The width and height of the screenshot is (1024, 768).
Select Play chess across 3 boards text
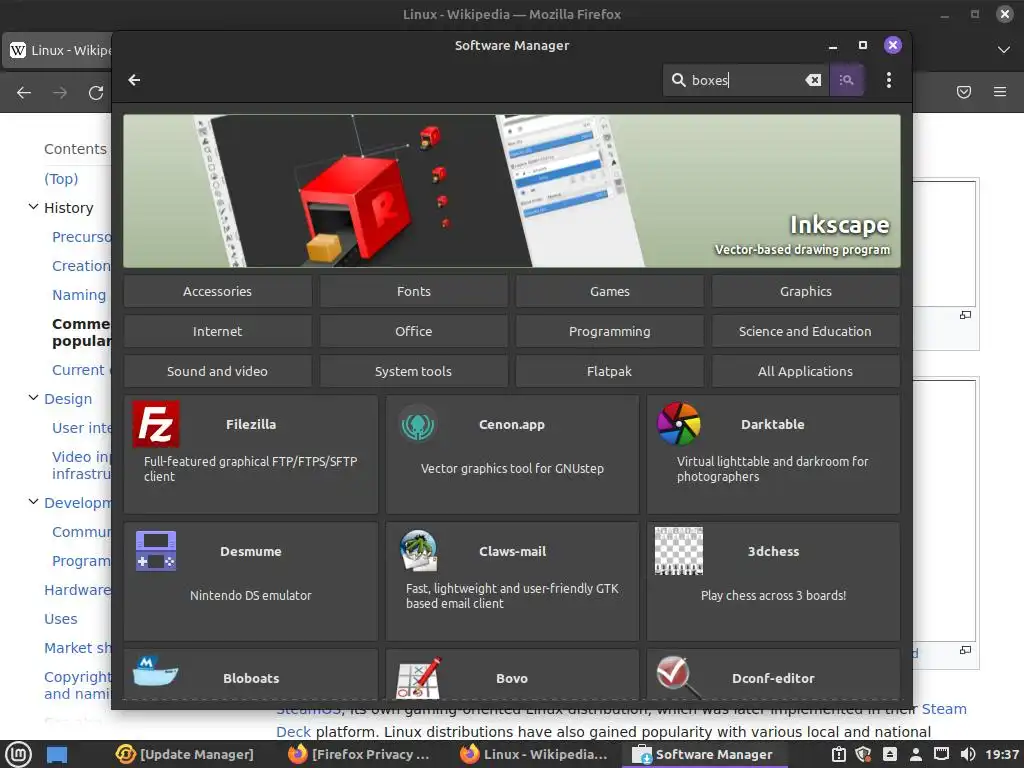773,596
